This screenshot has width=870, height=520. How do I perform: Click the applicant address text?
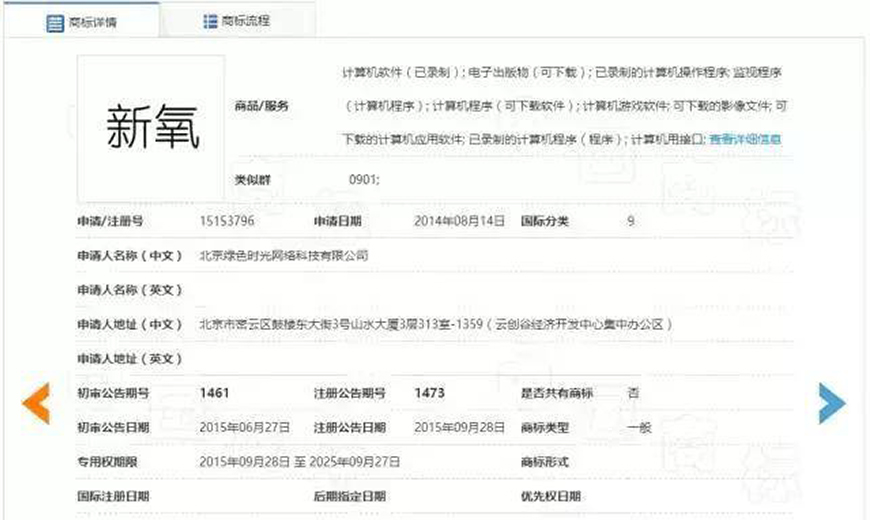(x=435, y=325)
